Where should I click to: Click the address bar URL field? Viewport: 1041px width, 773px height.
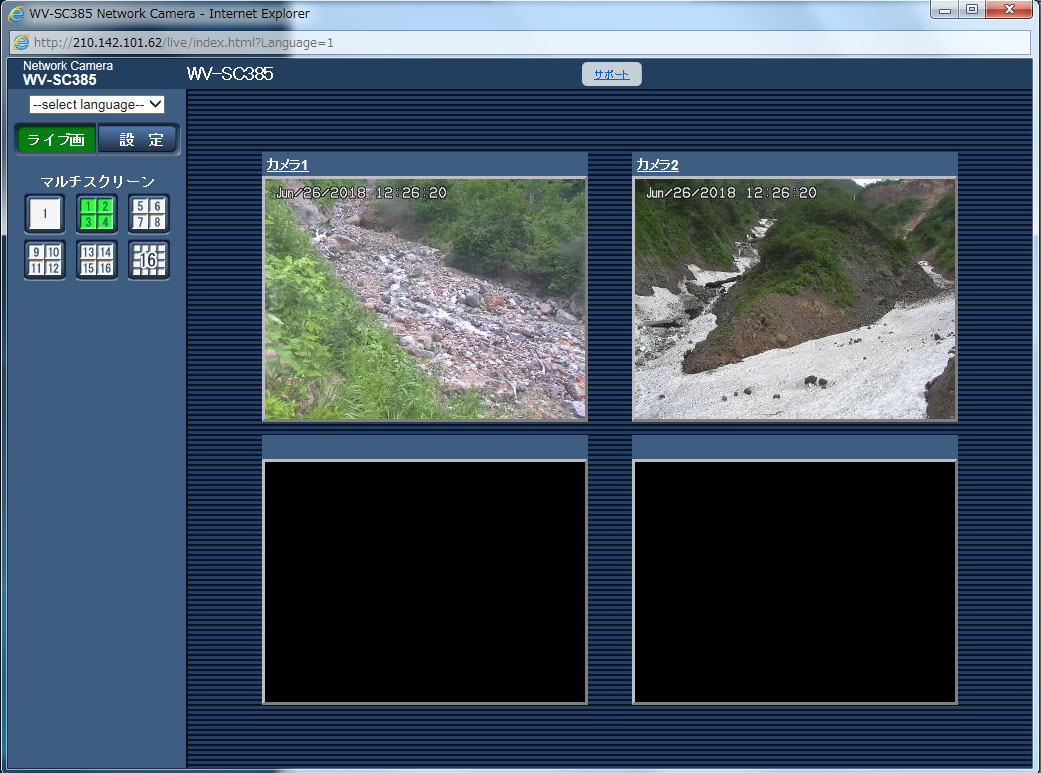click(x=520, y=43)
